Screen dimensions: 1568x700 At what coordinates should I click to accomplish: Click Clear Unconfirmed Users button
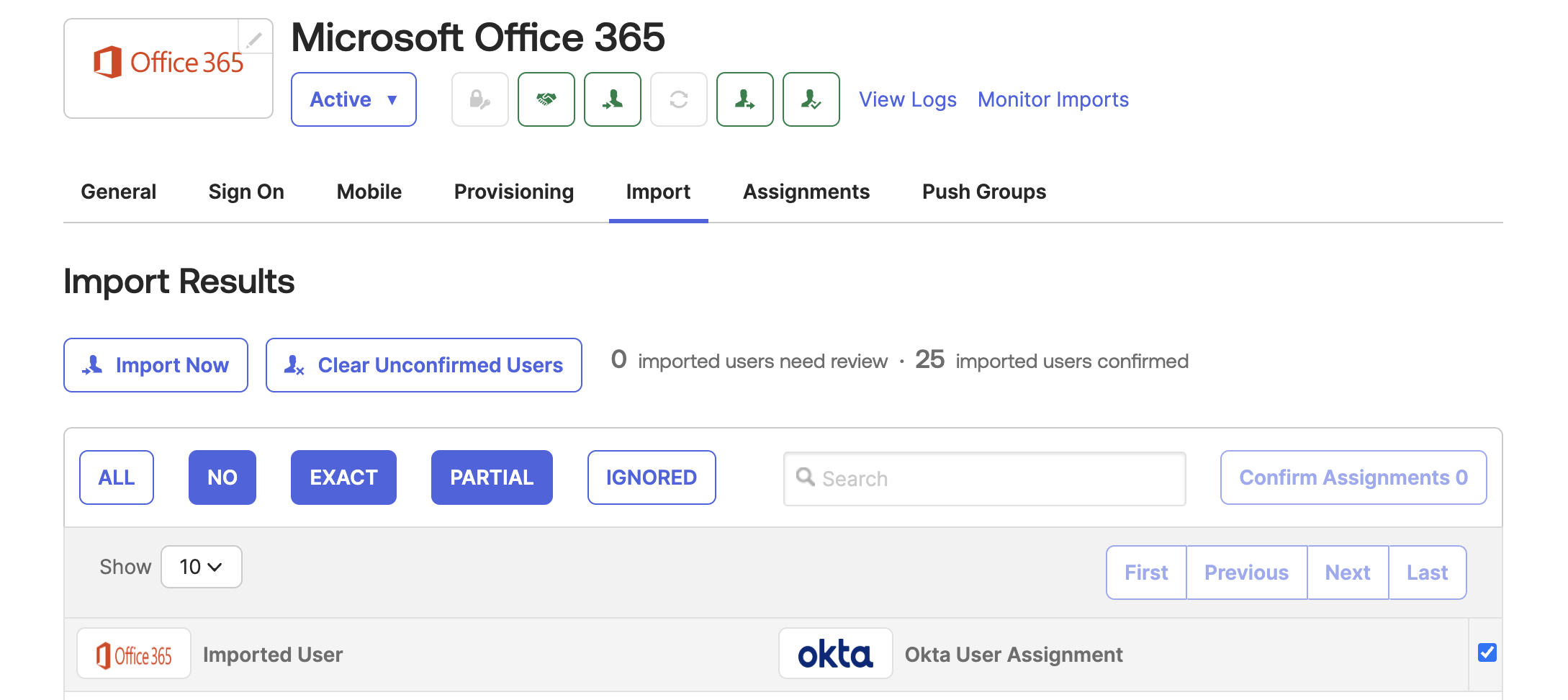[x=424, y=365]
